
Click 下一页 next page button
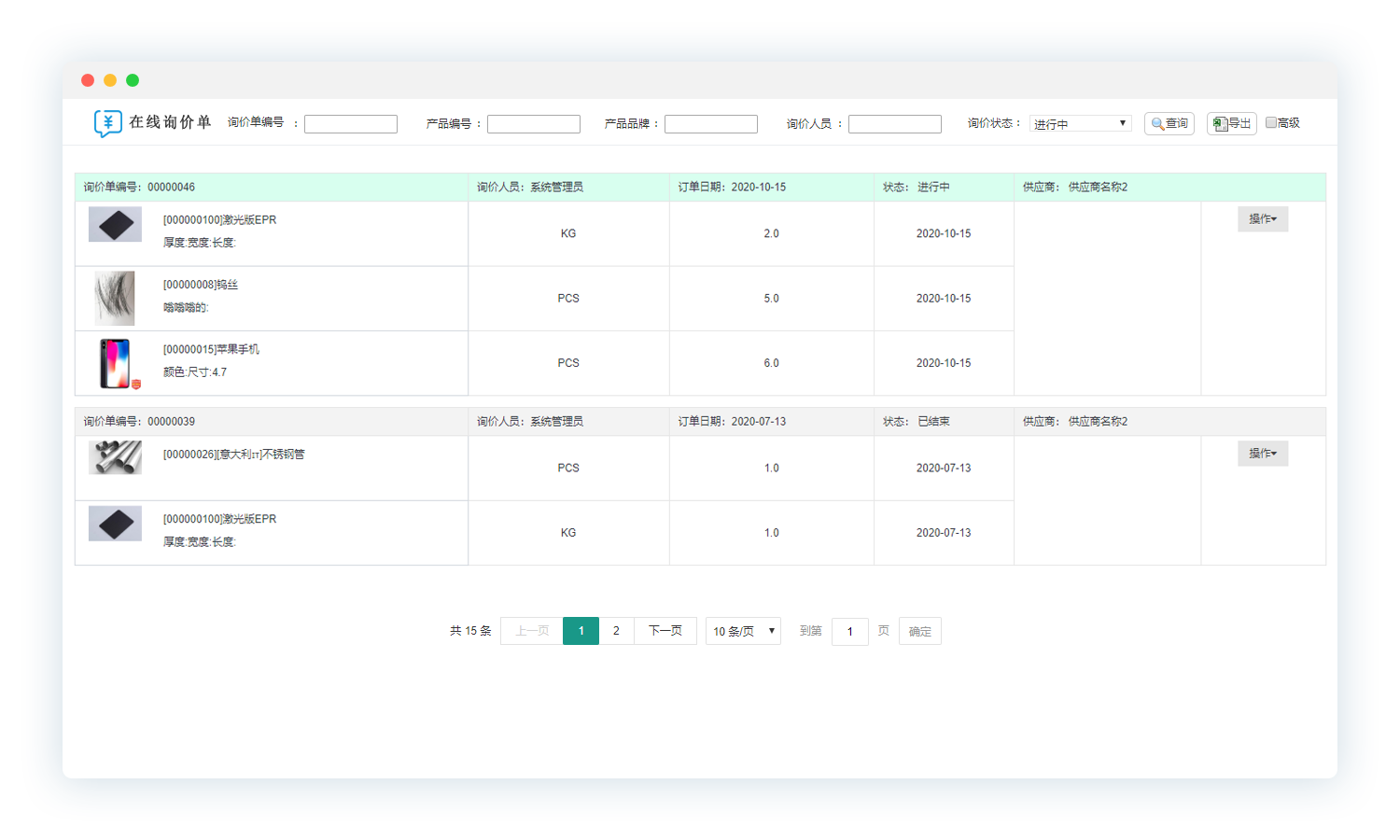pos(665,631)
